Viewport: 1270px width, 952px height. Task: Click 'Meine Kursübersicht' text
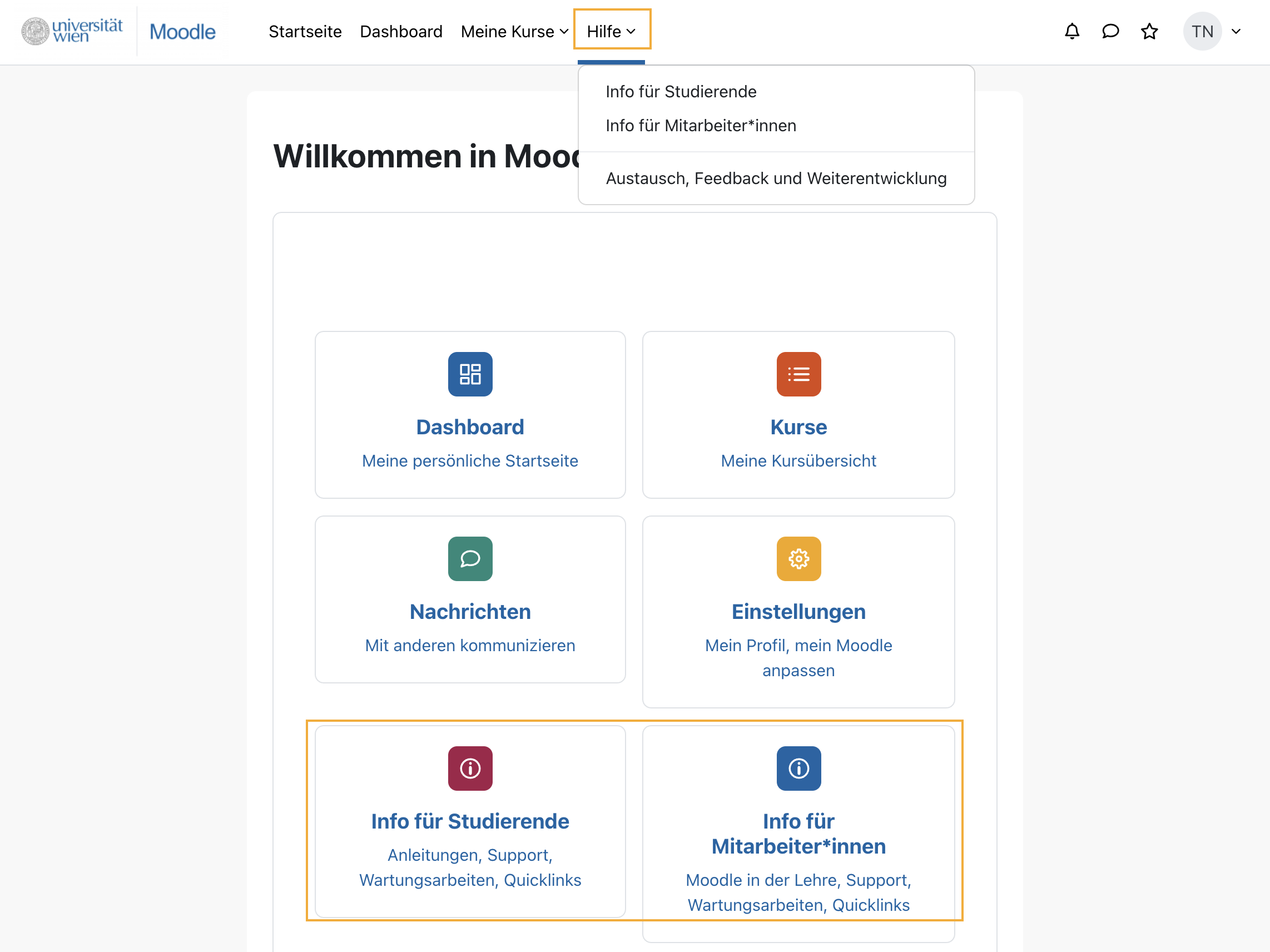point(798,460)
